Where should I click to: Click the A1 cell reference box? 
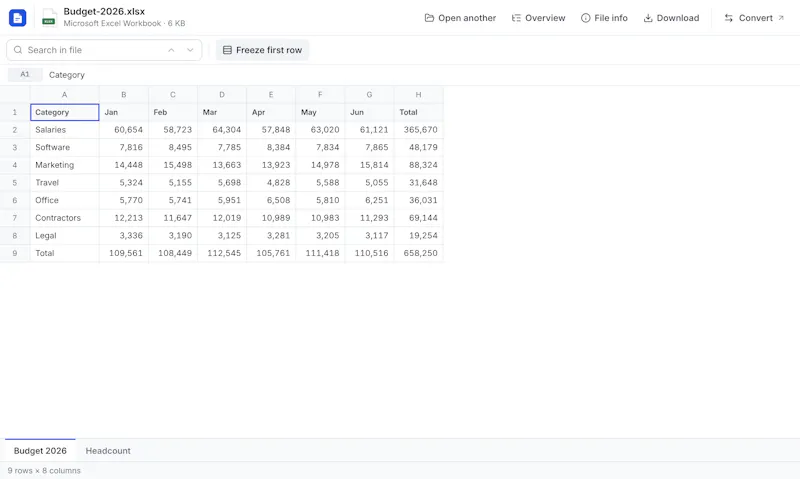point(25,74)
